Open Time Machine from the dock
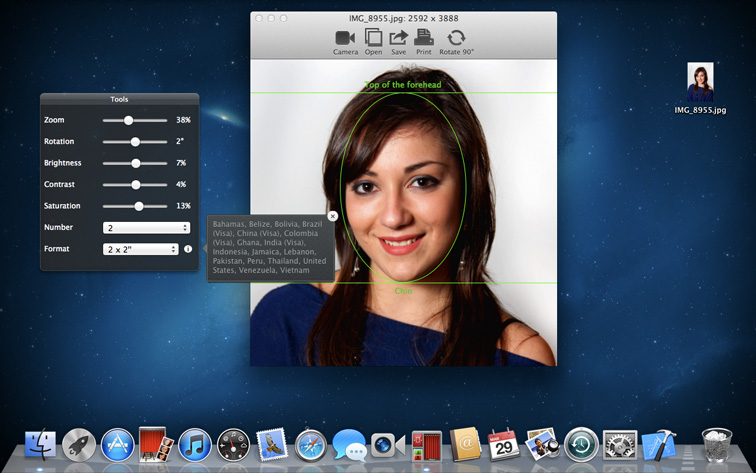 click(581, 445)
